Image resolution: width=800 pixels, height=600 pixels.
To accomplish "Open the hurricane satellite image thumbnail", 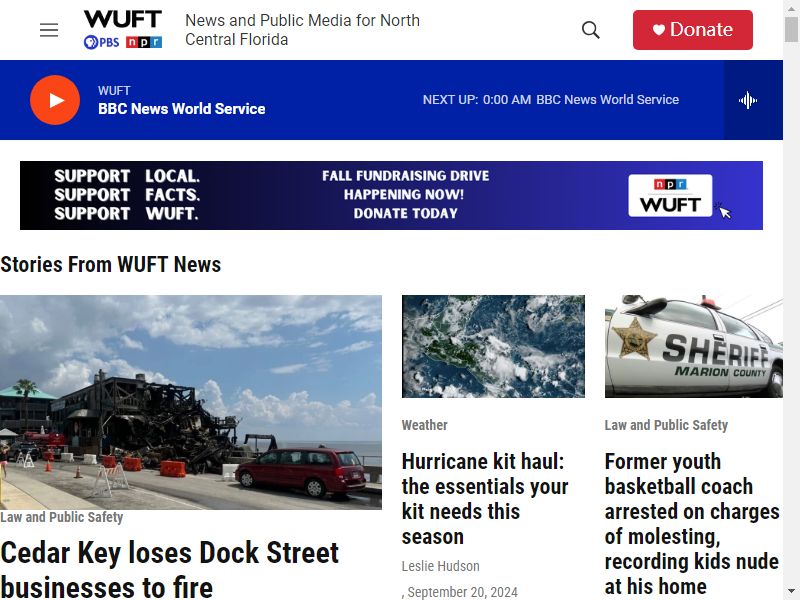I will pos(493,346).
